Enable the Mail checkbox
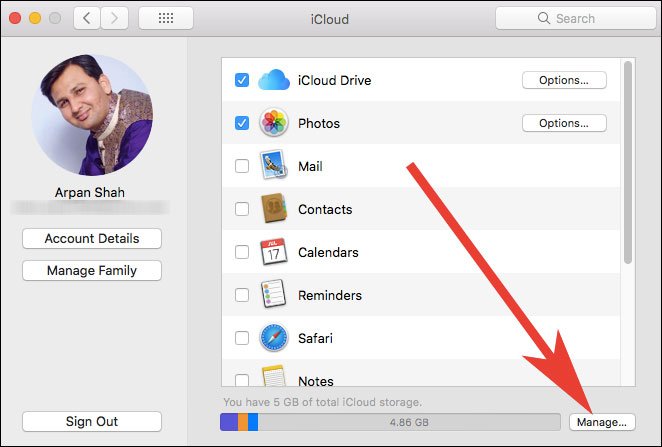This screenshot has width=662, height=447. (242, 166)
